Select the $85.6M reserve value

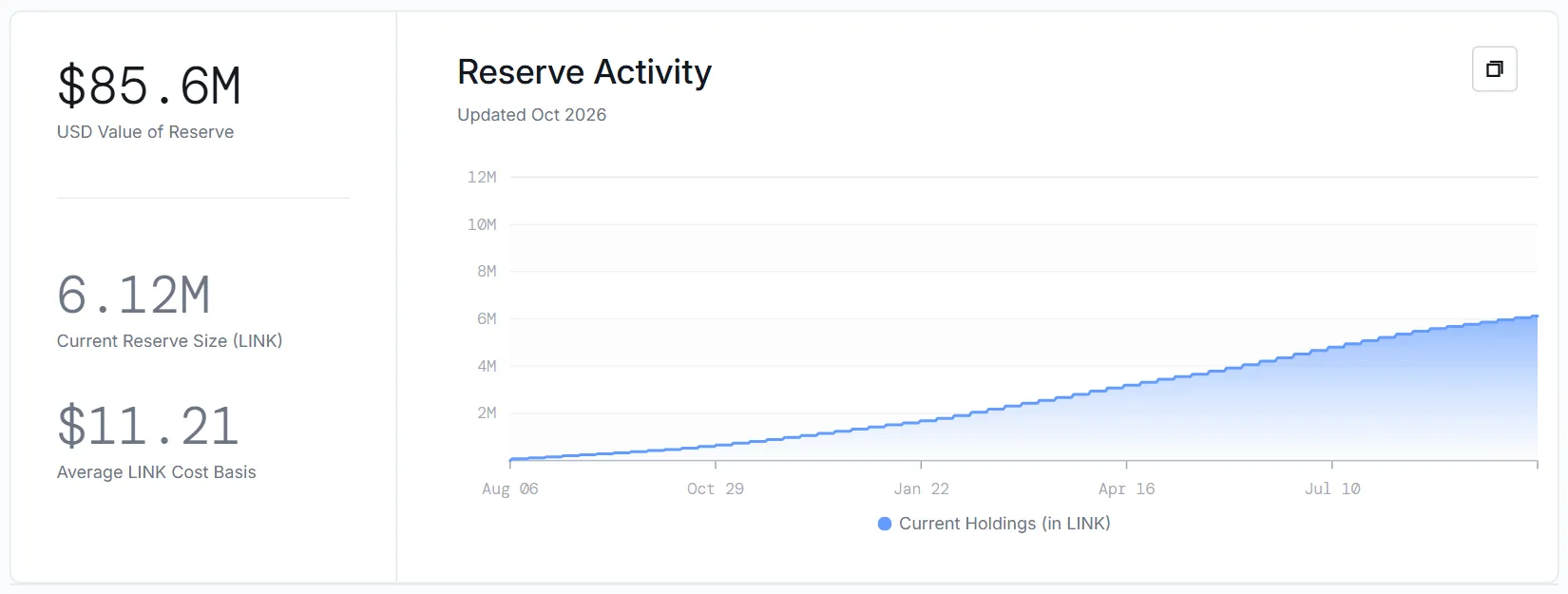149,86
